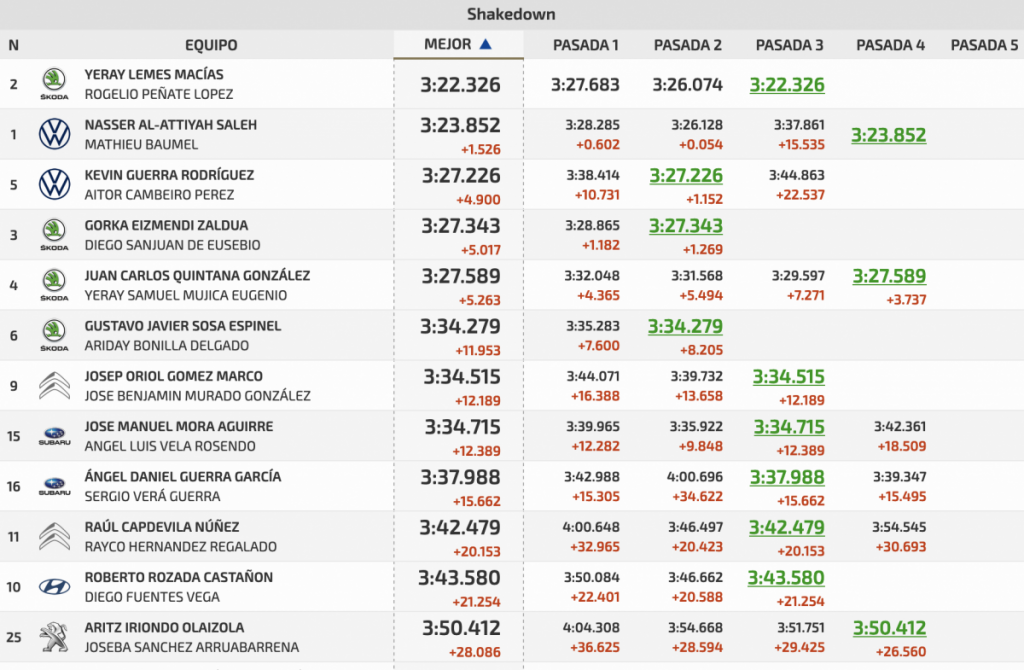Click the PASADA 4 column header
1024x670 pixels.
pos(891,45)
